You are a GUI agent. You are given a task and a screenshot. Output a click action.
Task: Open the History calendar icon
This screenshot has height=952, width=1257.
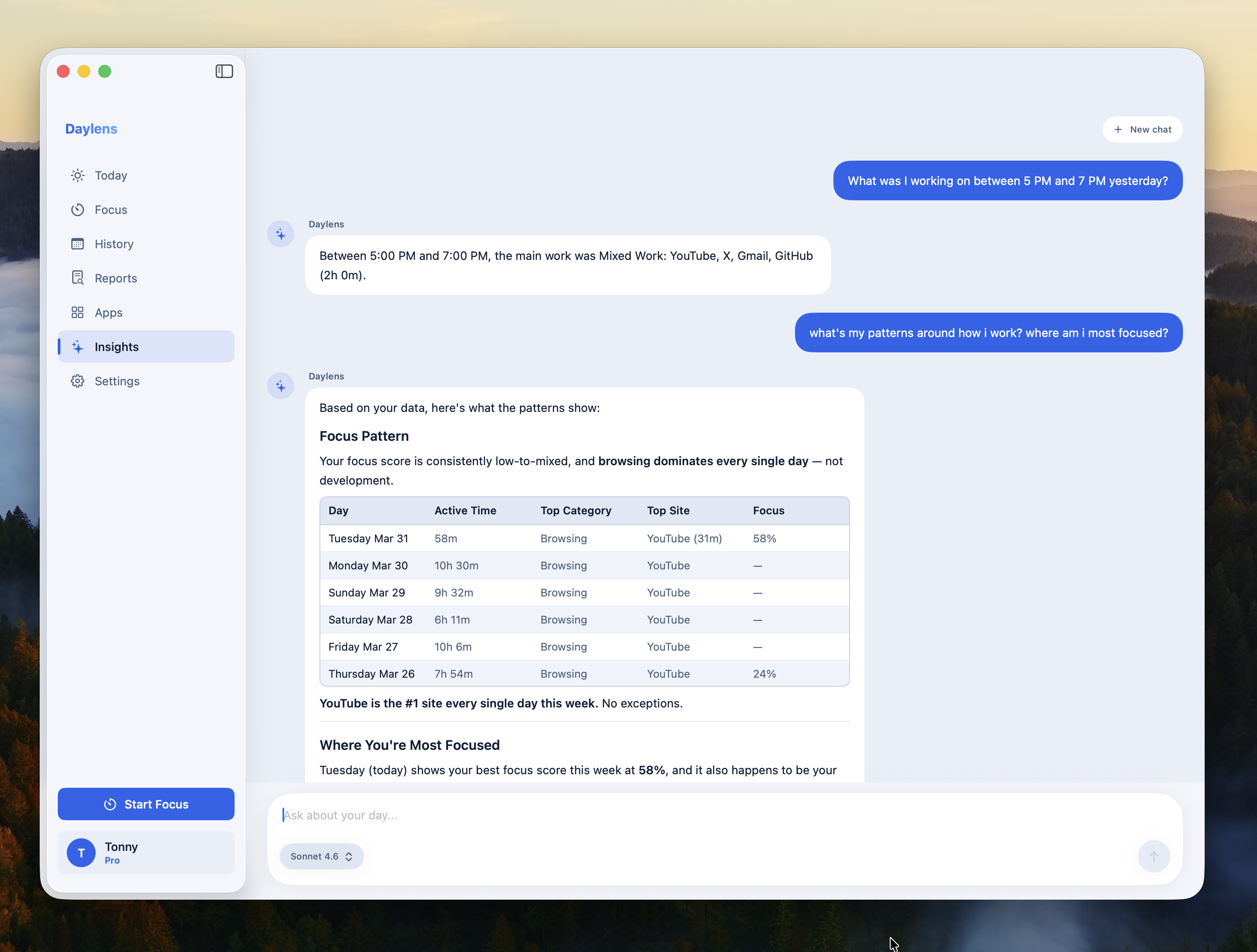pos(78,244)
